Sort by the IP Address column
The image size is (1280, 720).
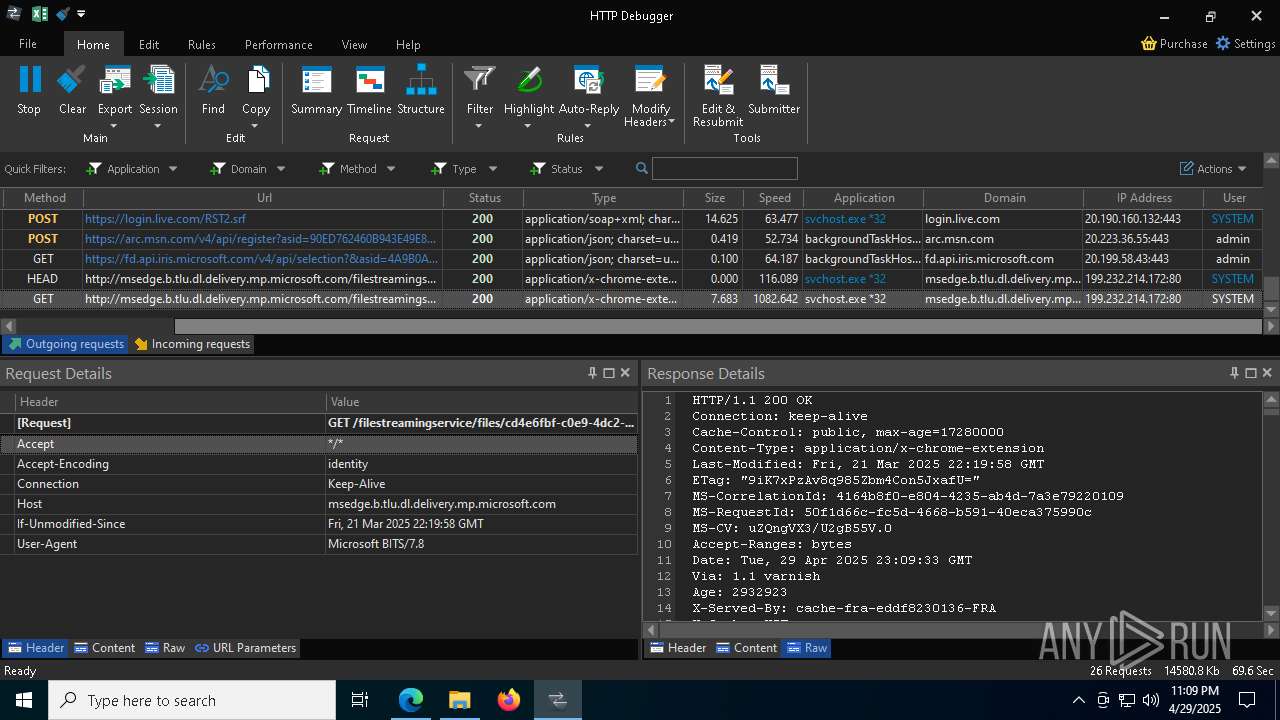click(1144, 198)
